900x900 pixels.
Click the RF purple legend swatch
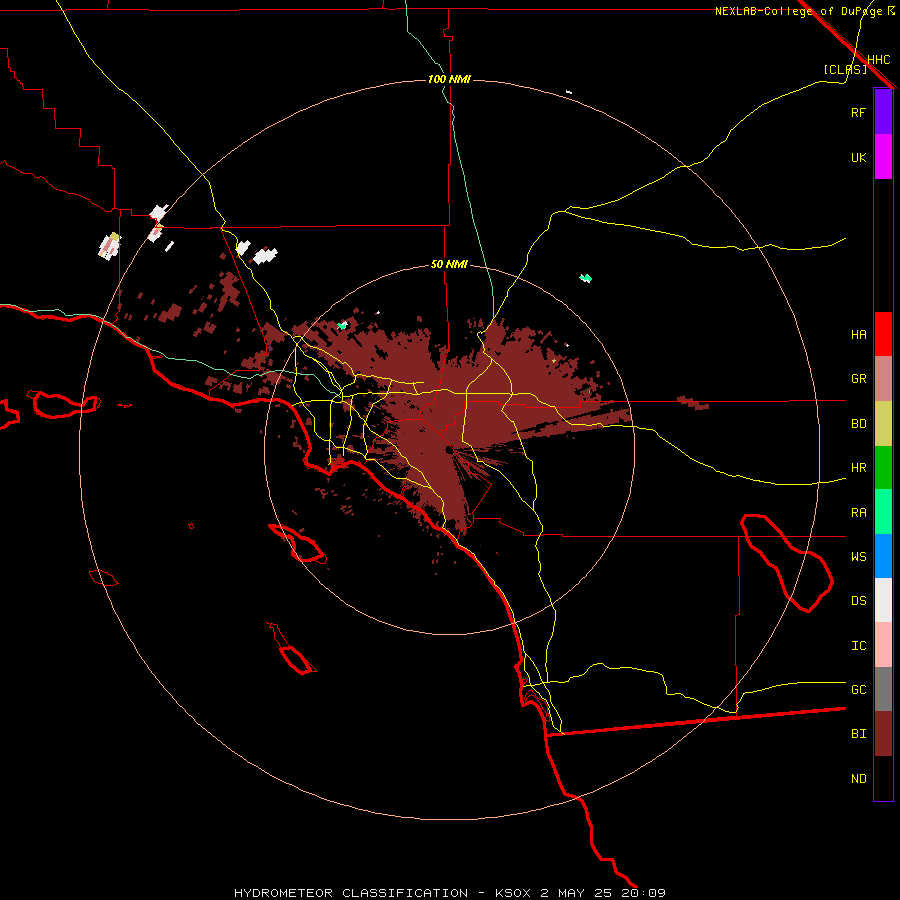(883, 112)
